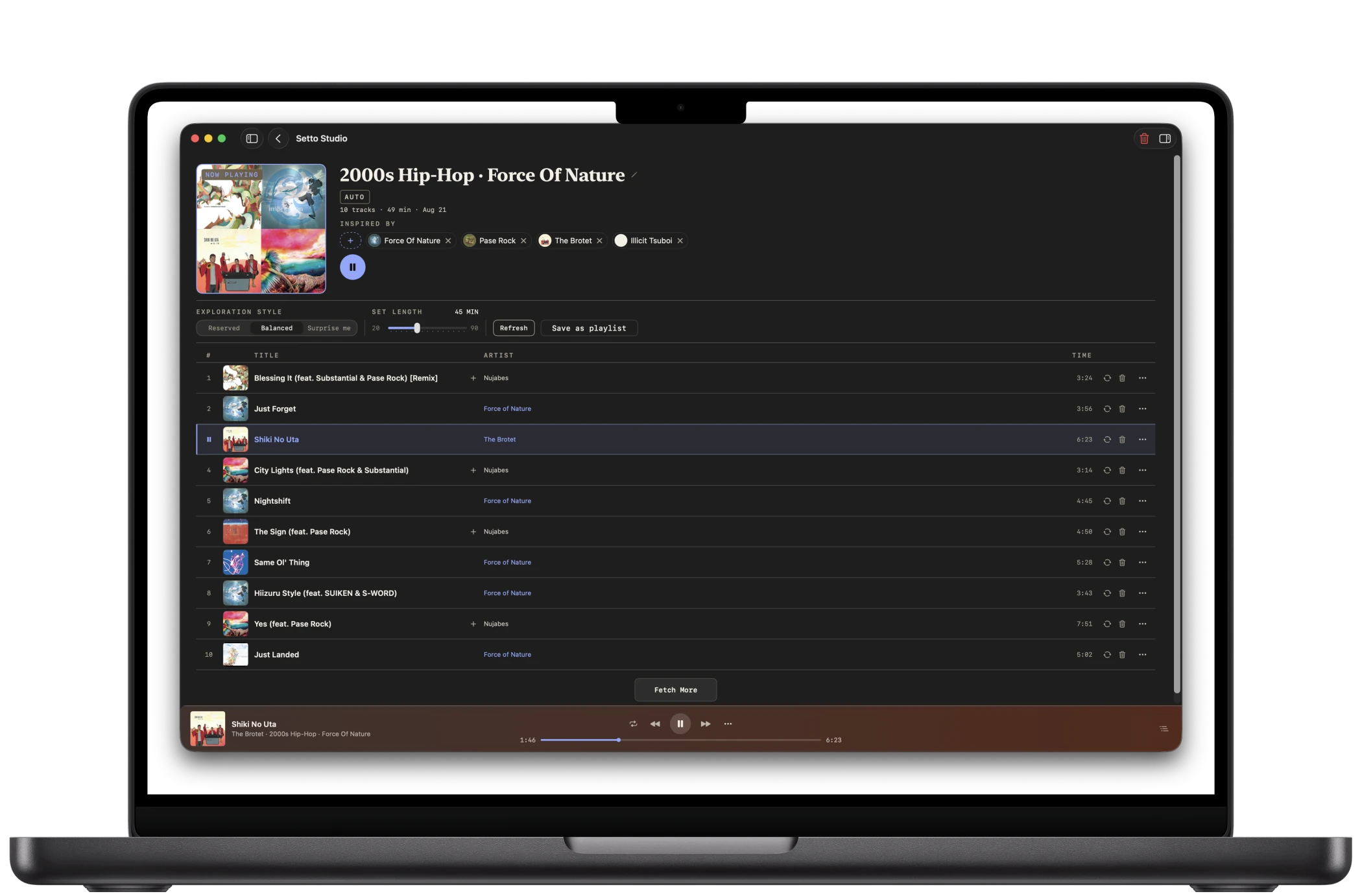Screen dimensions: 1362x896
Task: Open more options for City Lights
Action: point(1143,470)
